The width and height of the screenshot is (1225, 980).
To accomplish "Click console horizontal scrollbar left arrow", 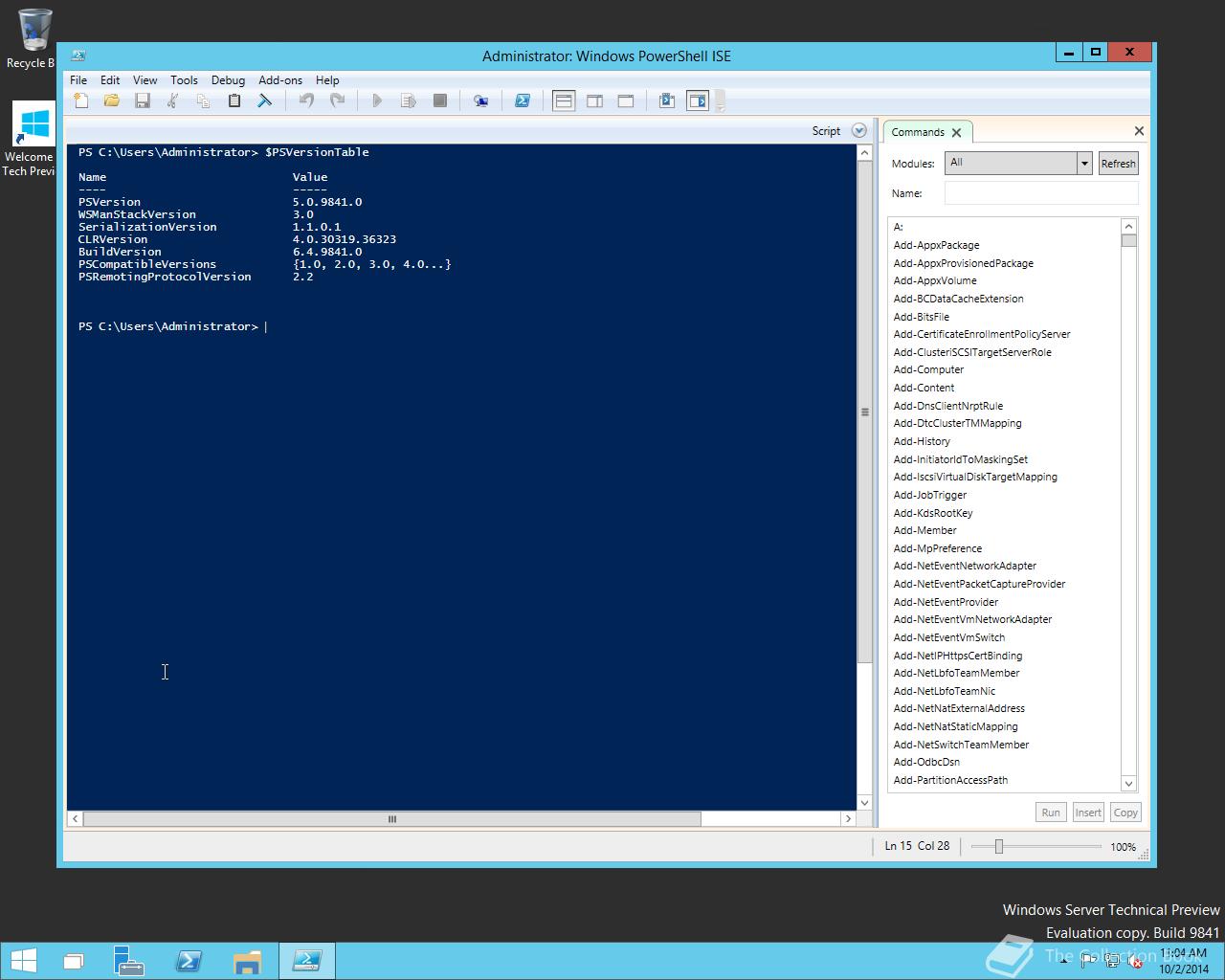I will [75, 819].
